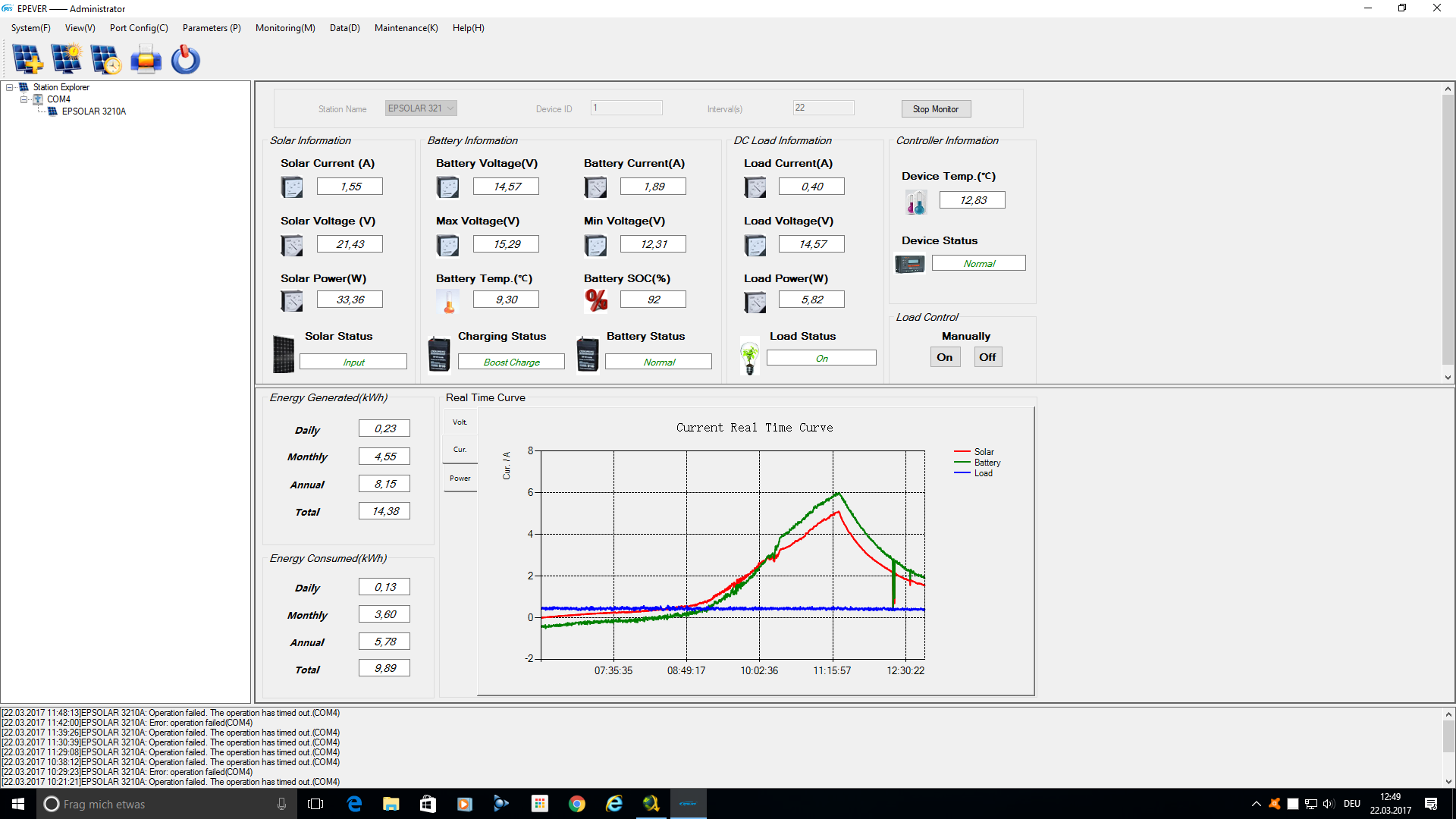Image resolution: width=1456 pixels, height=819 pixels.
Task: Click the Interval(s) input field
Action: tap(824, 108)
